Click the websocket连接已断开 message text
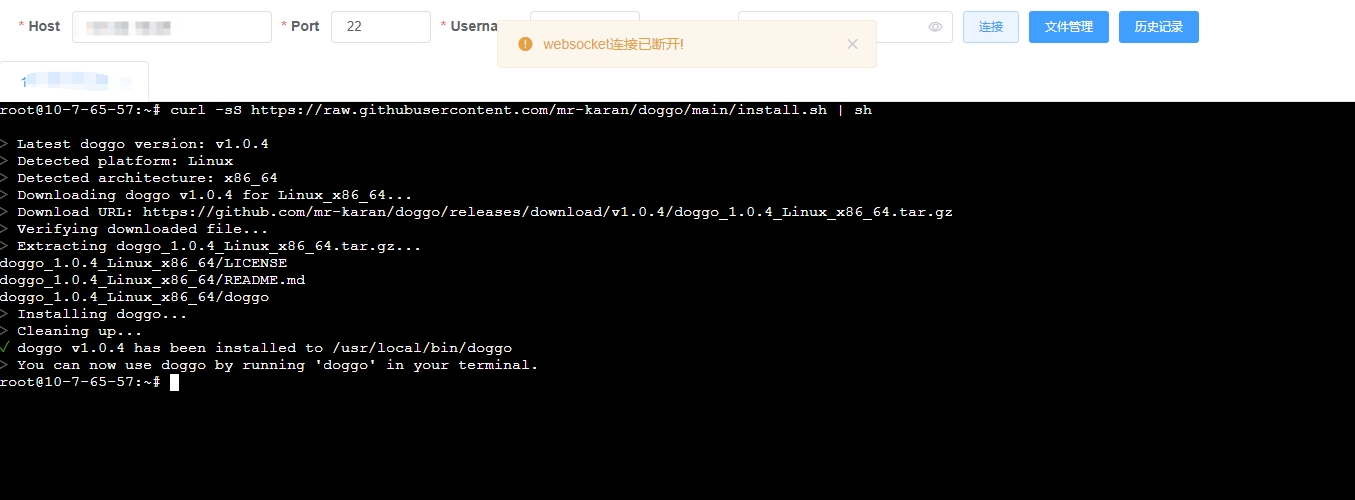 (x=613, y=44)
